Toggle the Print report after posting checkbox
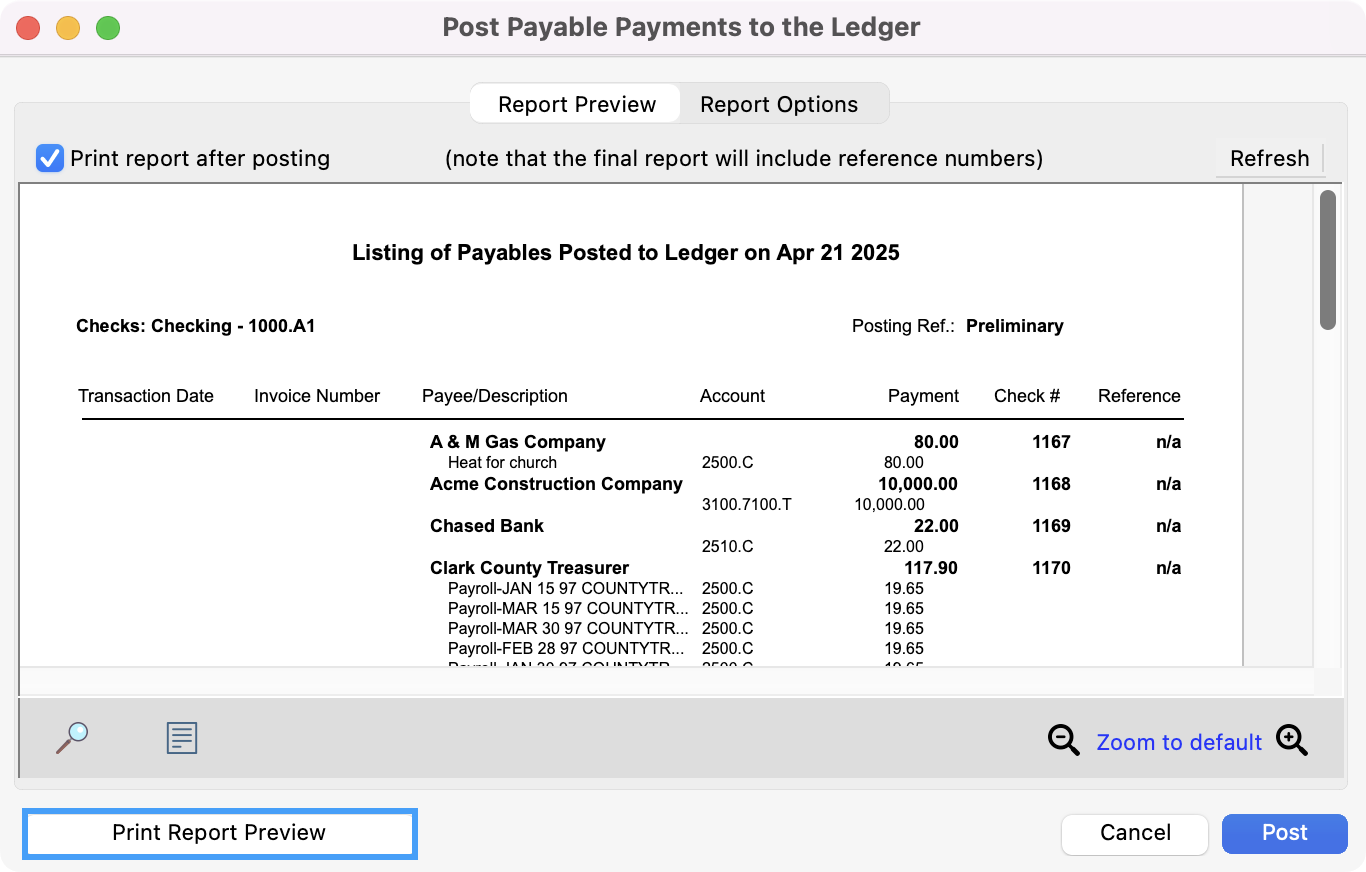This screenshot has height=872, width=1366. pyautogui.click(x=50, y=158)
